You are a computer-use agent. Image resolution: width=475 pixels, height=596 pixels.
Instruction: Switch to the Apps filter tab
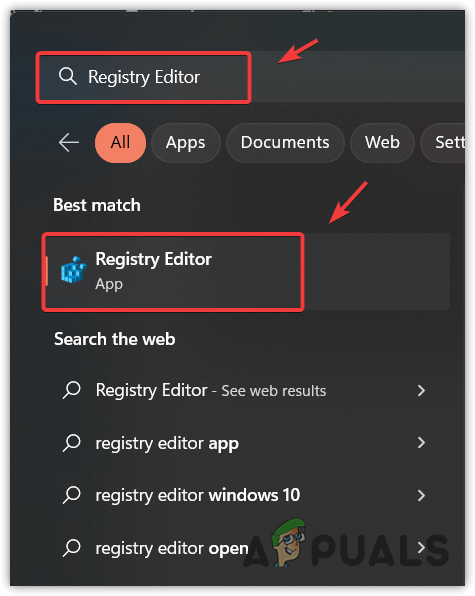click(185, 143)
